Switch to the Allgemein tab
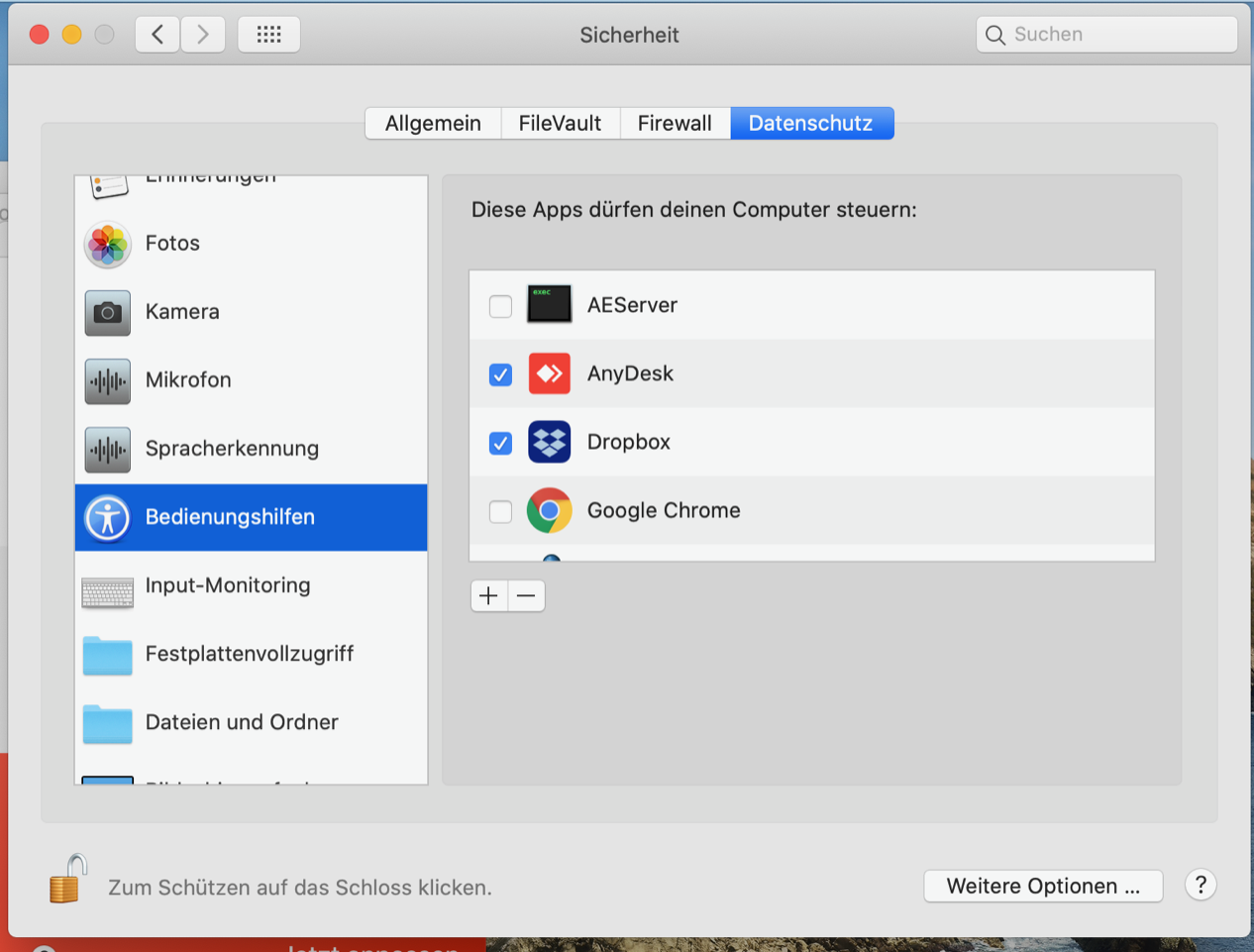This screenshot has height=952, width=1254. [433, 123]
